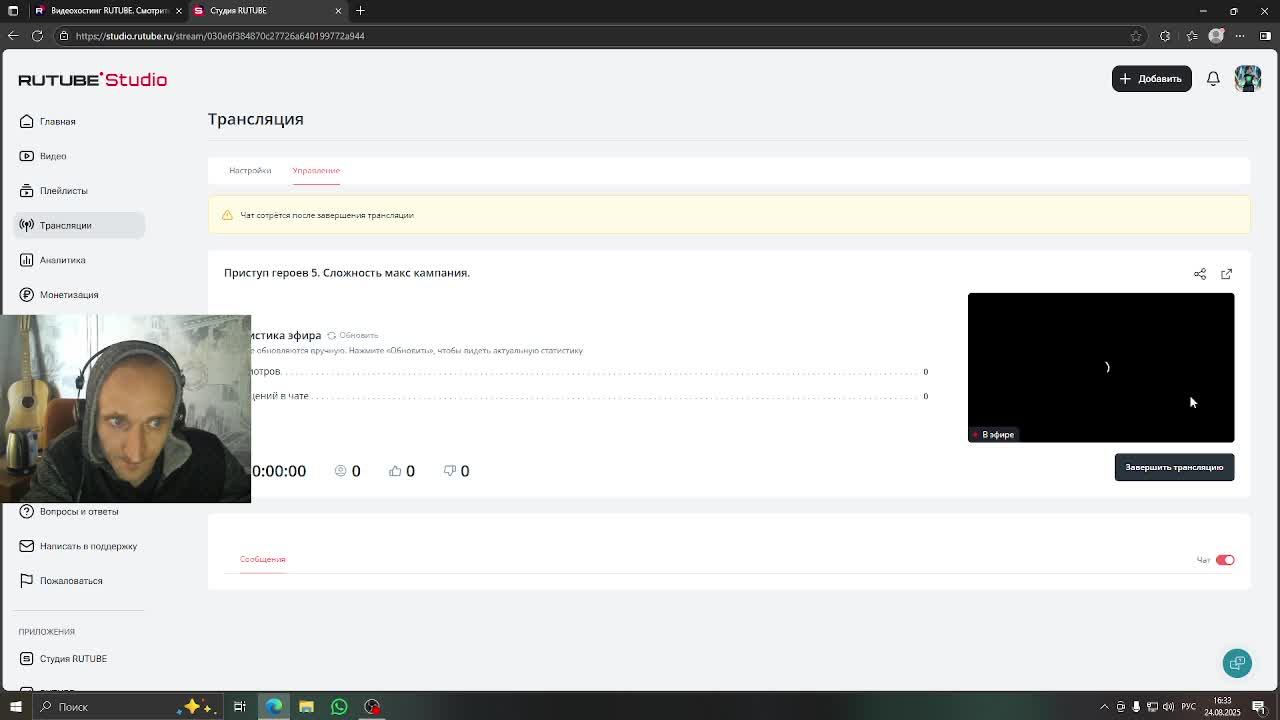Screen dimensions: 1280x720
Task: Click the Главная home icon
Action: (27, 122)
